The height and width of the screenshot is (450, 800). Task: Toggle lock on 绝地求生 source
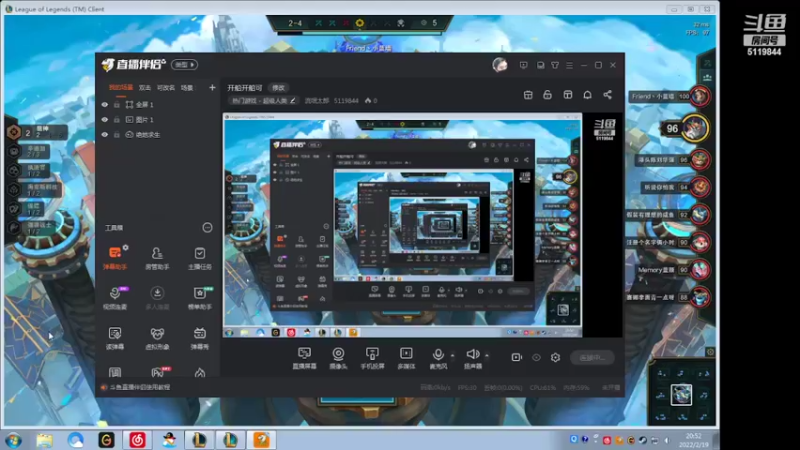(x=117, y=135)
